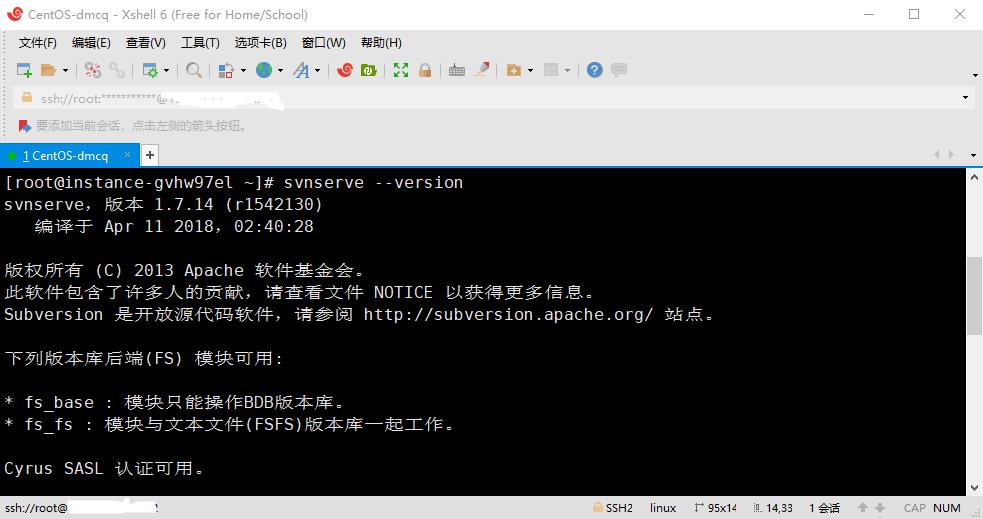
Task: Click the color scheme icon
Action: 226,70
